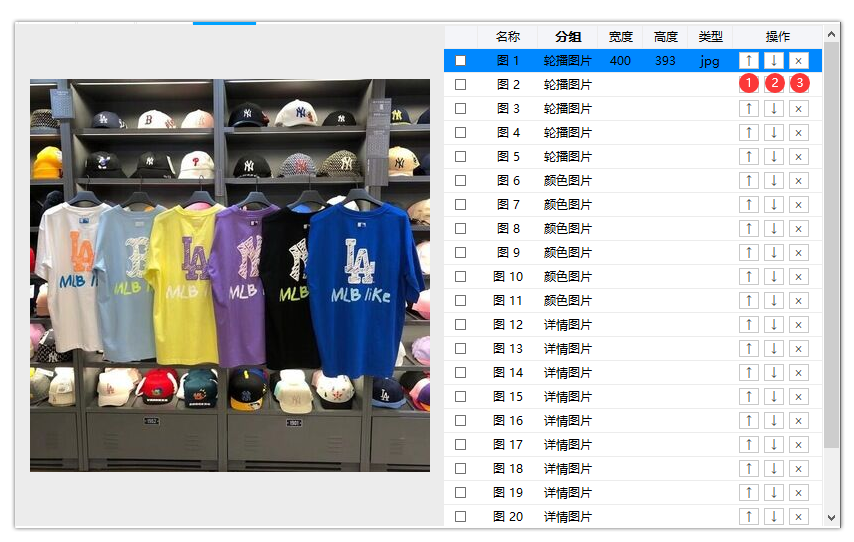The width and height of the screenshot is (854, 542).
Task: Move 图 6 down one position
Action: [x=773, y=180]
